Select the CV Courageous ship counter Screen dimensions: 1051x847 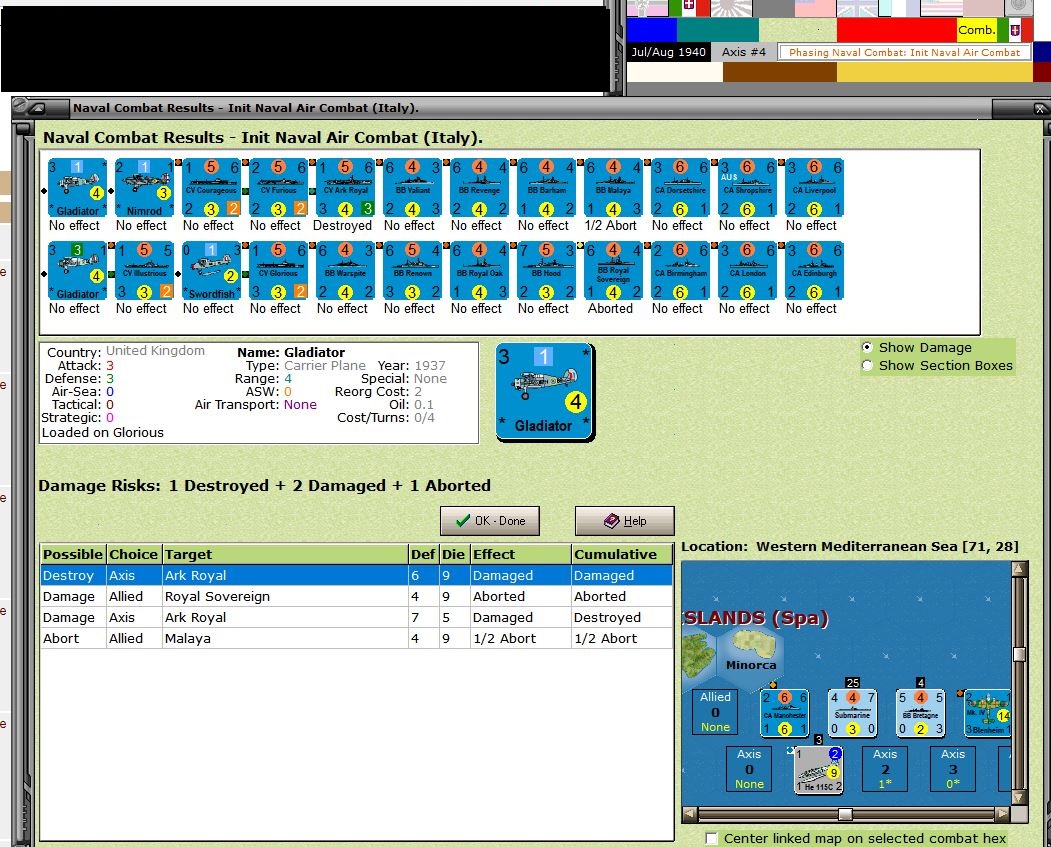211,187
